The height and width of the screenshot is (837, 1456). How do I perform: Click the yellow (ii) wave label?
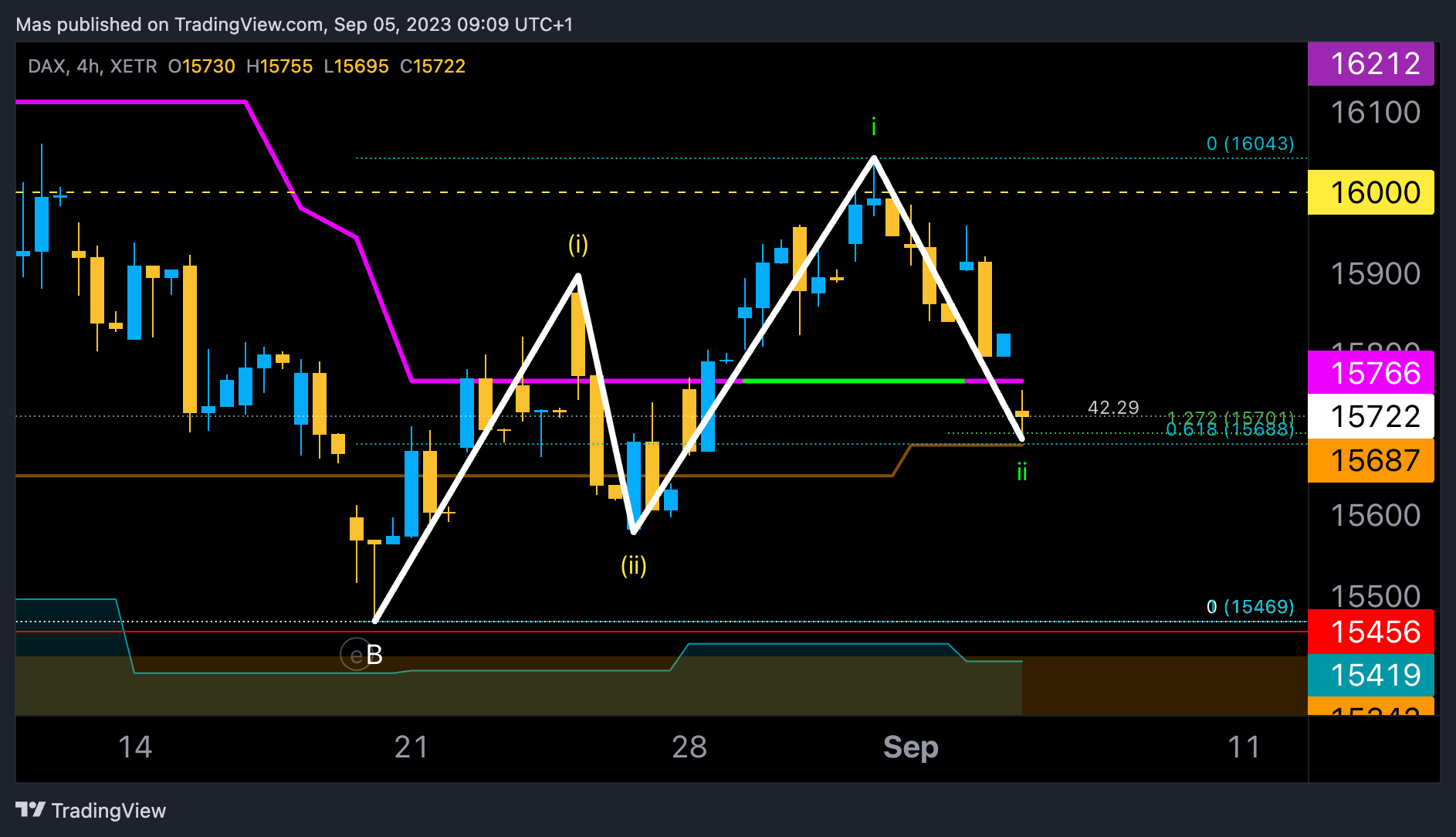(633, 566)
